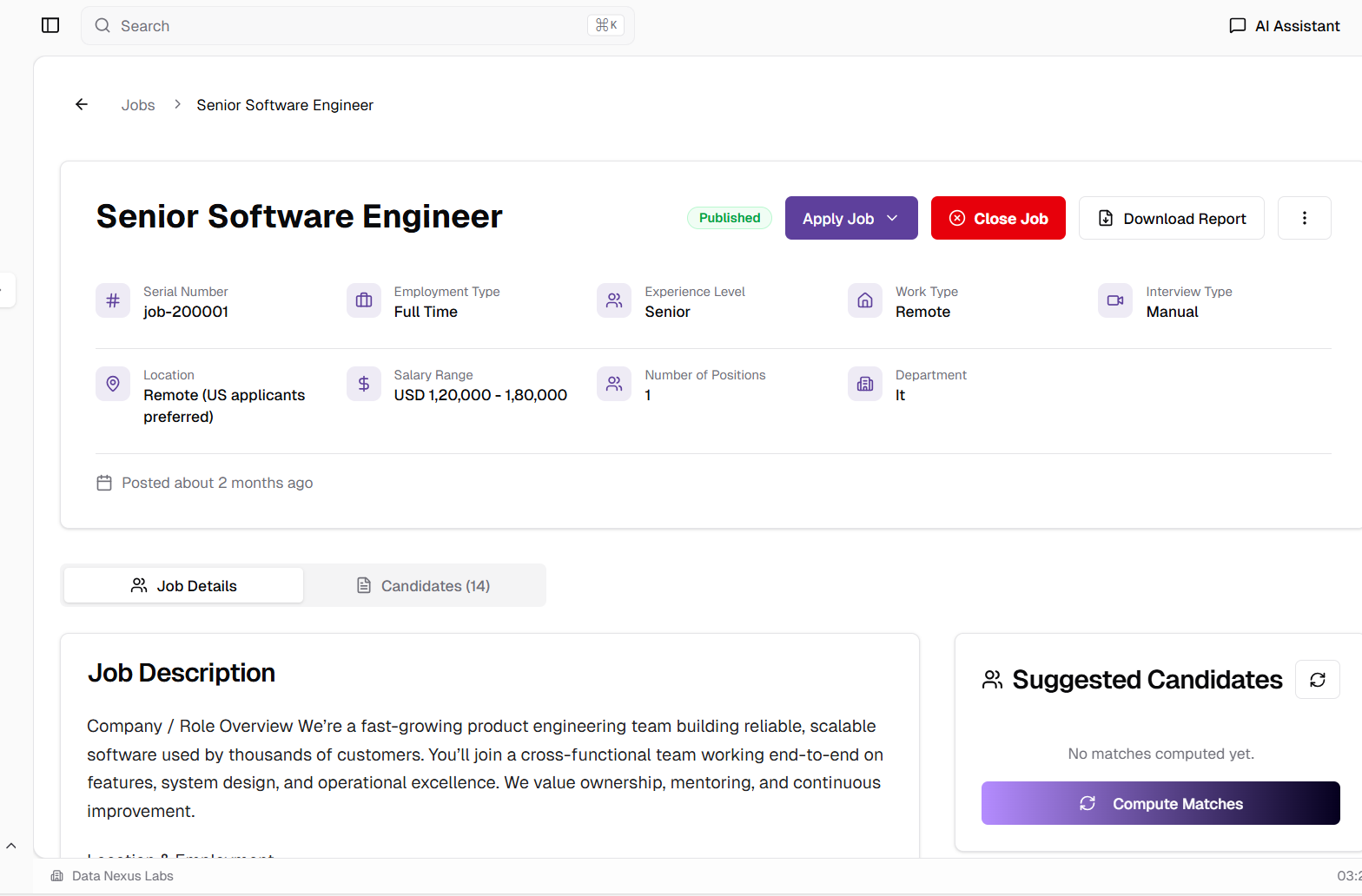Switch to the Candidates (14) tab

click(x=424, y=586)
